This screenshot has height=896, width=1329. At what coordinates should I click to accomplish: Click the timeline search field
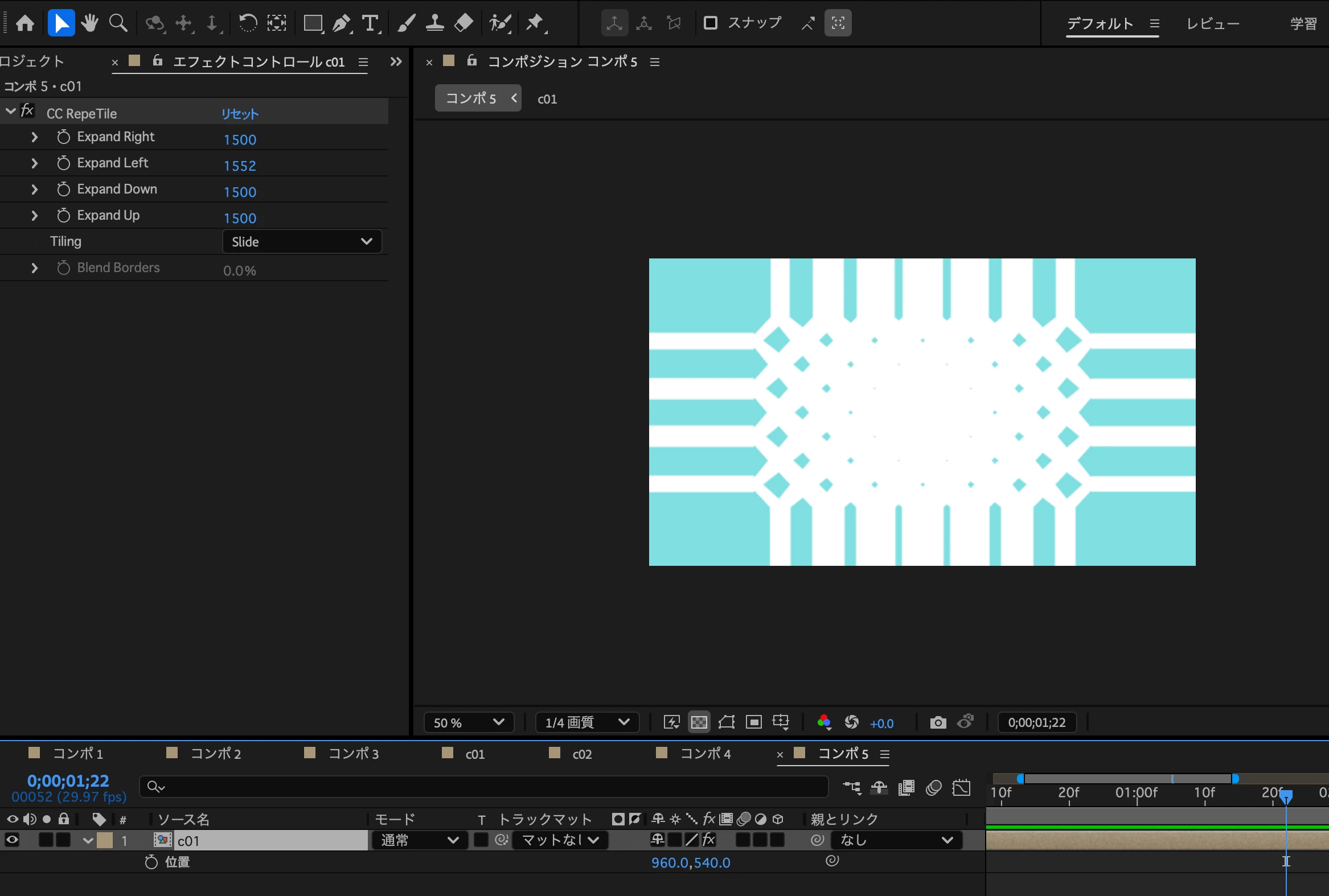(x=486, y=787)
